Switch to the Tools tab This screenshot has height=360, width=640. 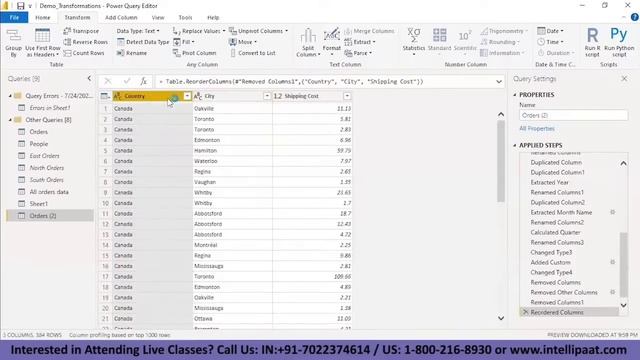pyautogui.click(x=185, y=18)
